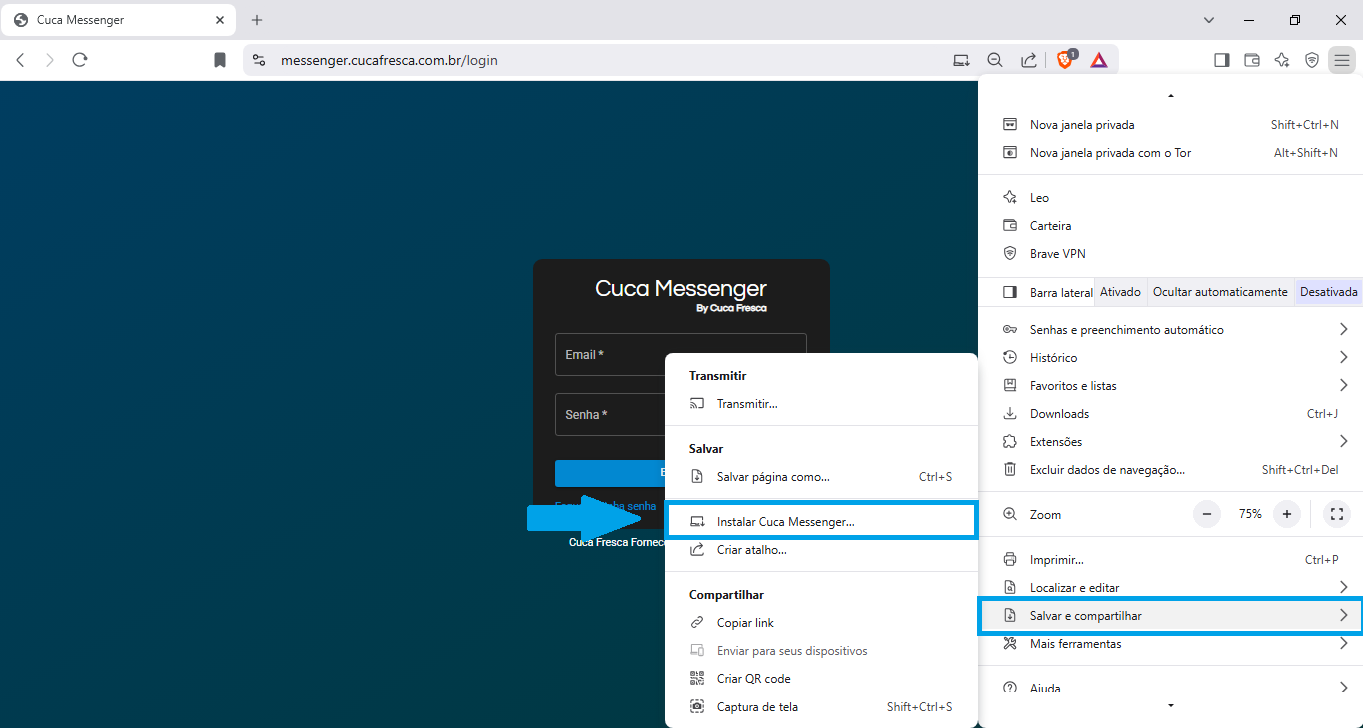The height and width of the screenshot is (728, 1363).
Task: Choose Excluir dados de navegação
Action: pos(1170,470)
